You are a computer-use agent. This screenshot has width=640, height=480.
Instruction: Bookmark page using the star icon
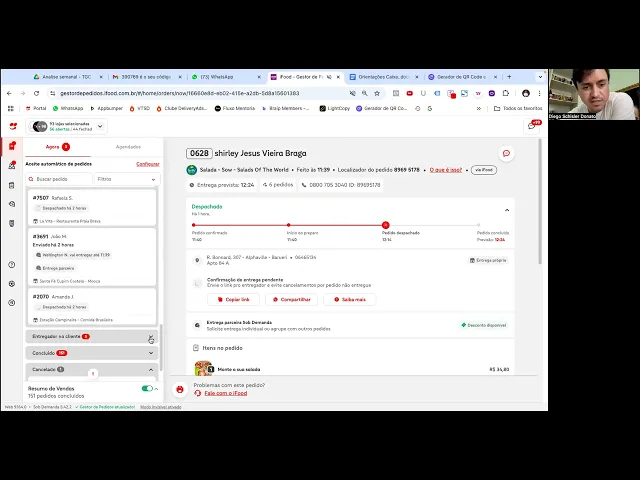377,93
